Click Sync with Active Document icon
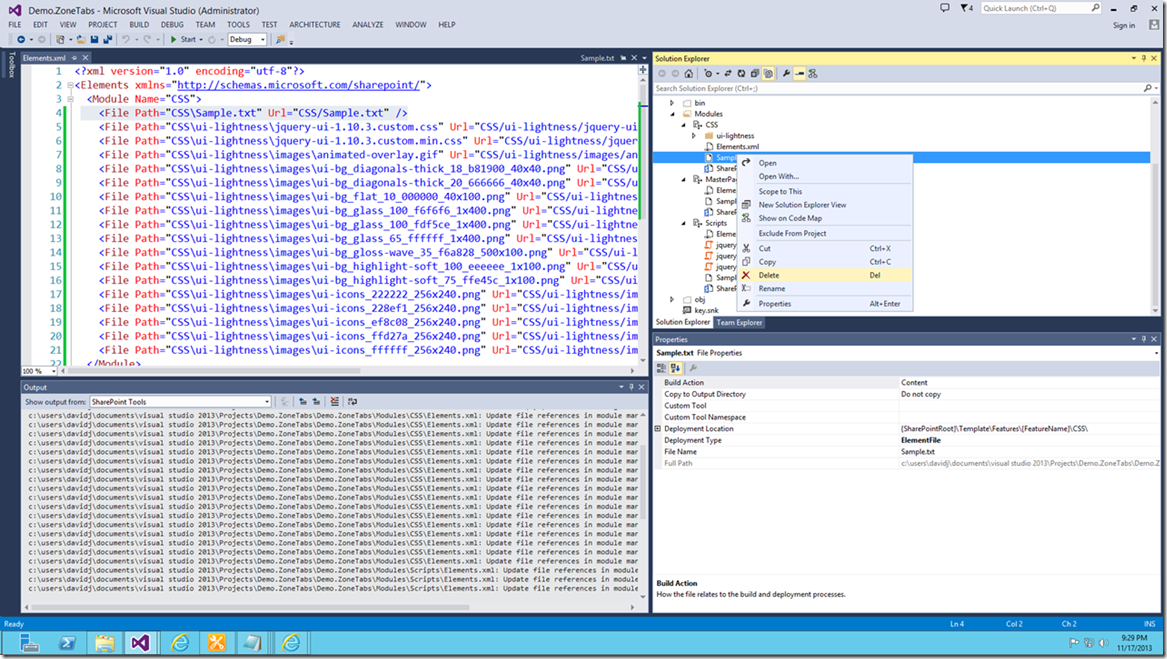This screenshot has width=1167, height=659. [x=728, y=74]
